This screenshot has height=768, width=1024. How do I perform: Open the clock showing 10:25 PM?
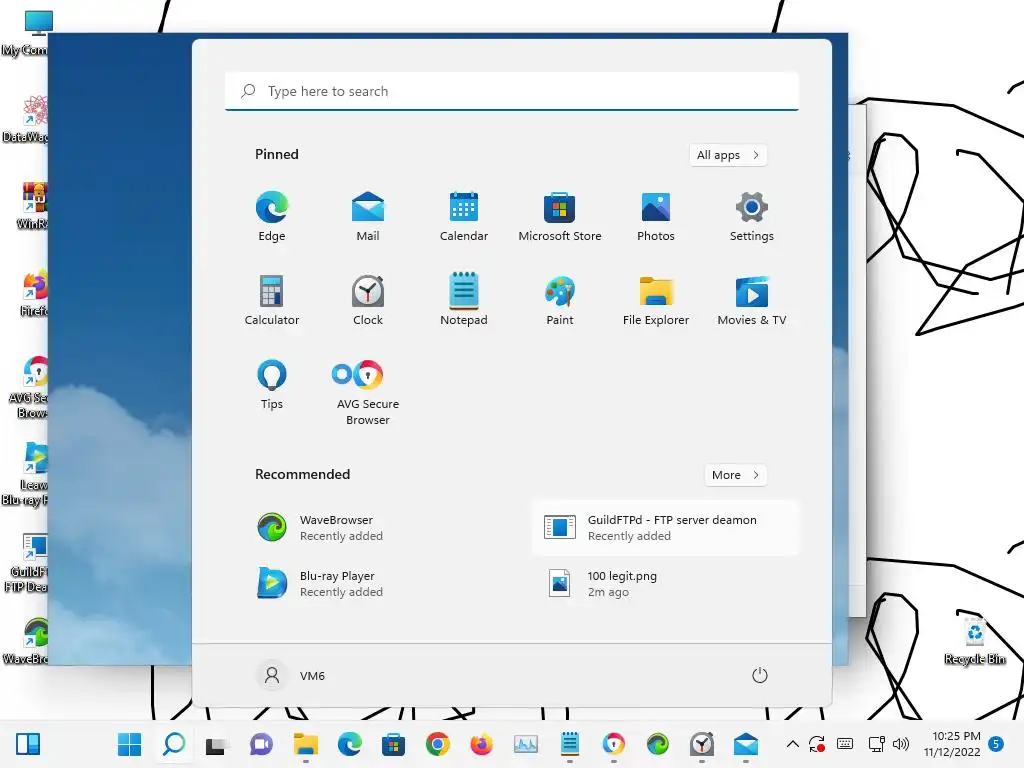[x=953, y=744]
